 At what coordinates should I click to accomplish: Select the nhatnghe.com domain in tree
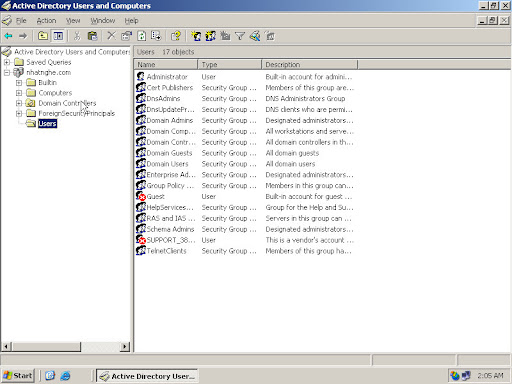pos(49,72)
